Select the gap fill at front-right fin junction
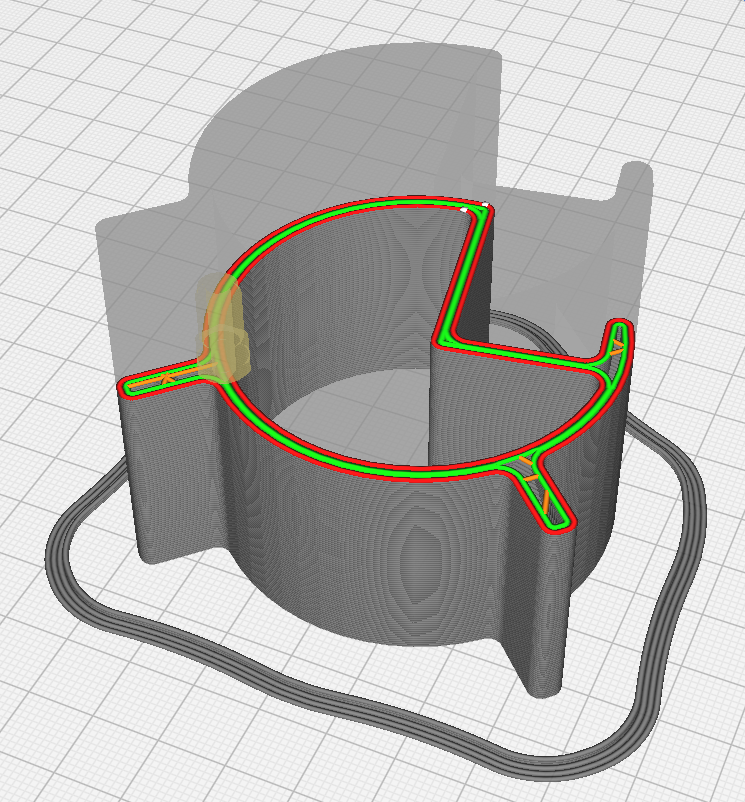Viewport: 745px width, 802px height. pyautogui.click(x=523, y=469)
